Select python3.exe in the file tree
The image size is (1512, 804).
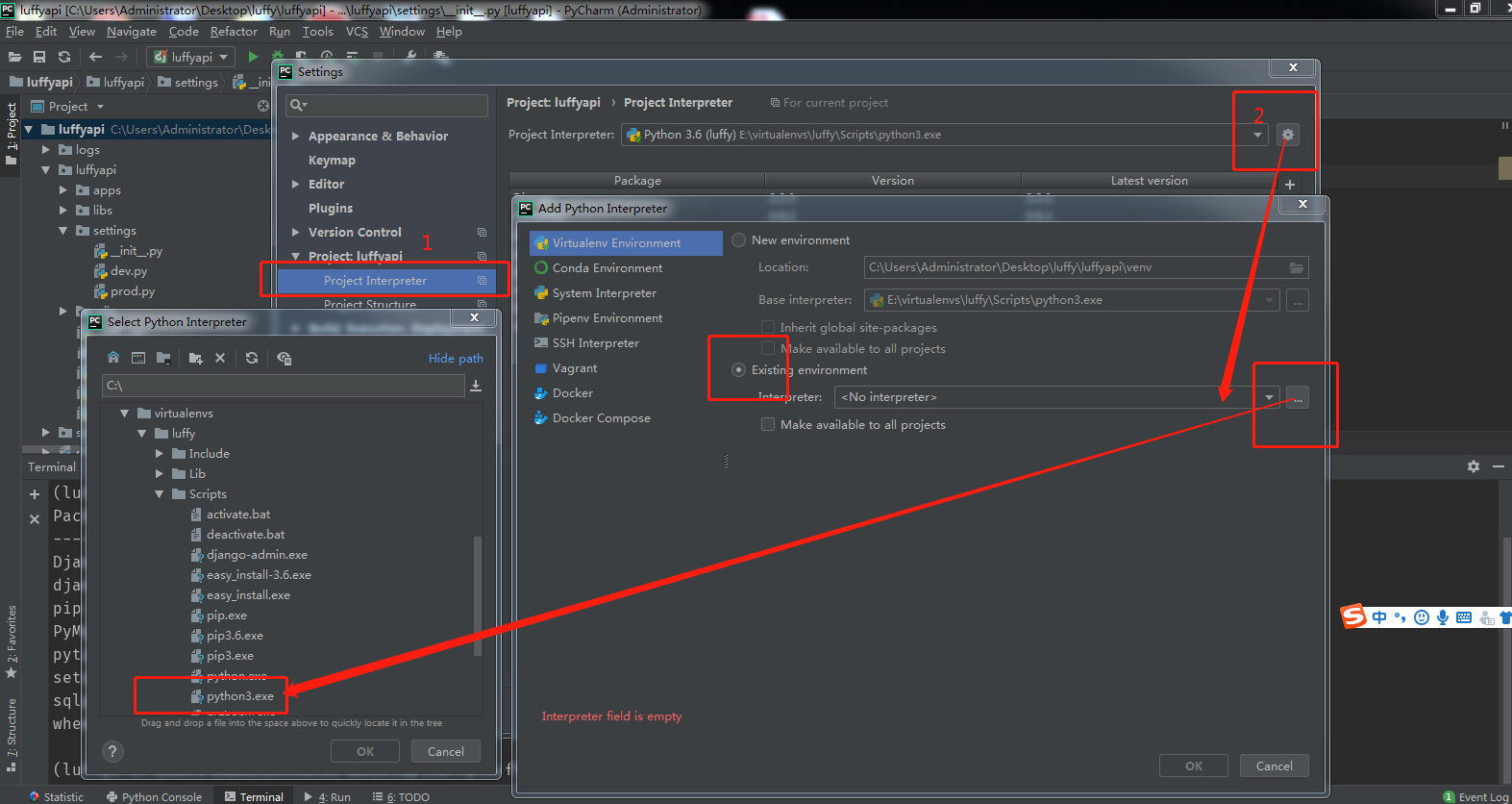(x=239, y=696)
